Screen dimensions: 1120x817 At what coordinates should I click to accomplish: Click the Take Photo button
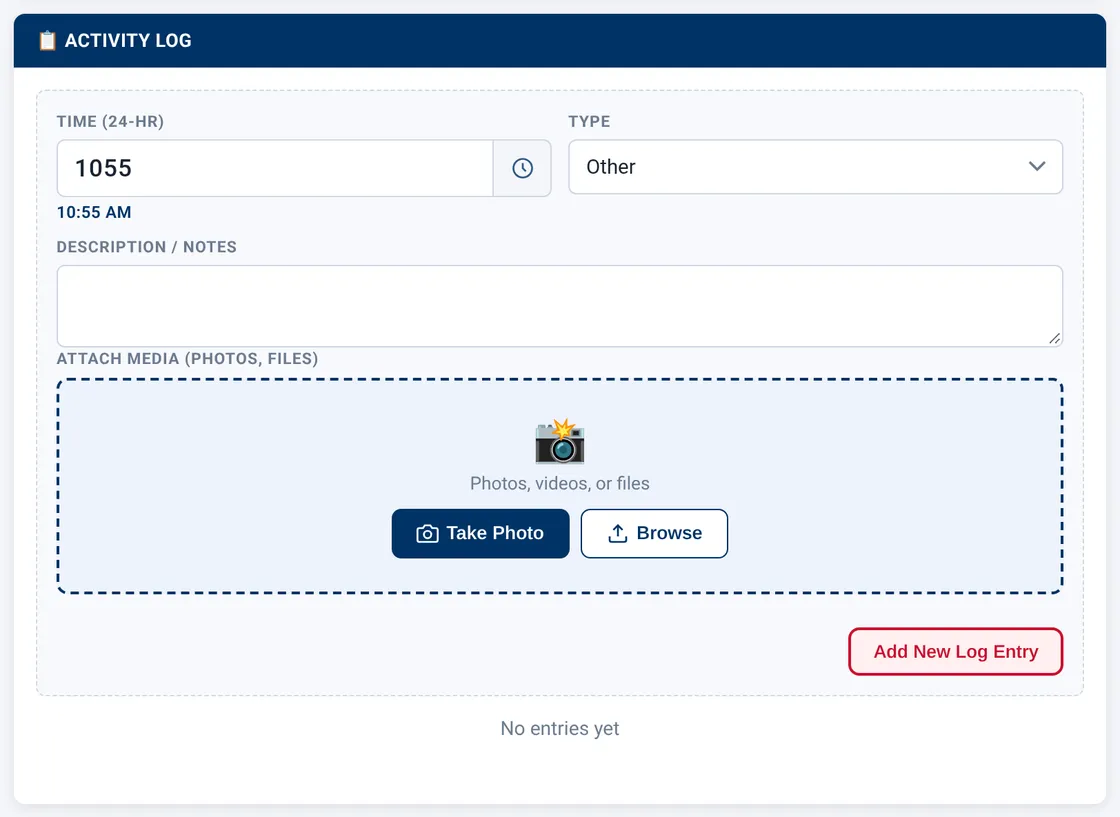coord(480,533)
